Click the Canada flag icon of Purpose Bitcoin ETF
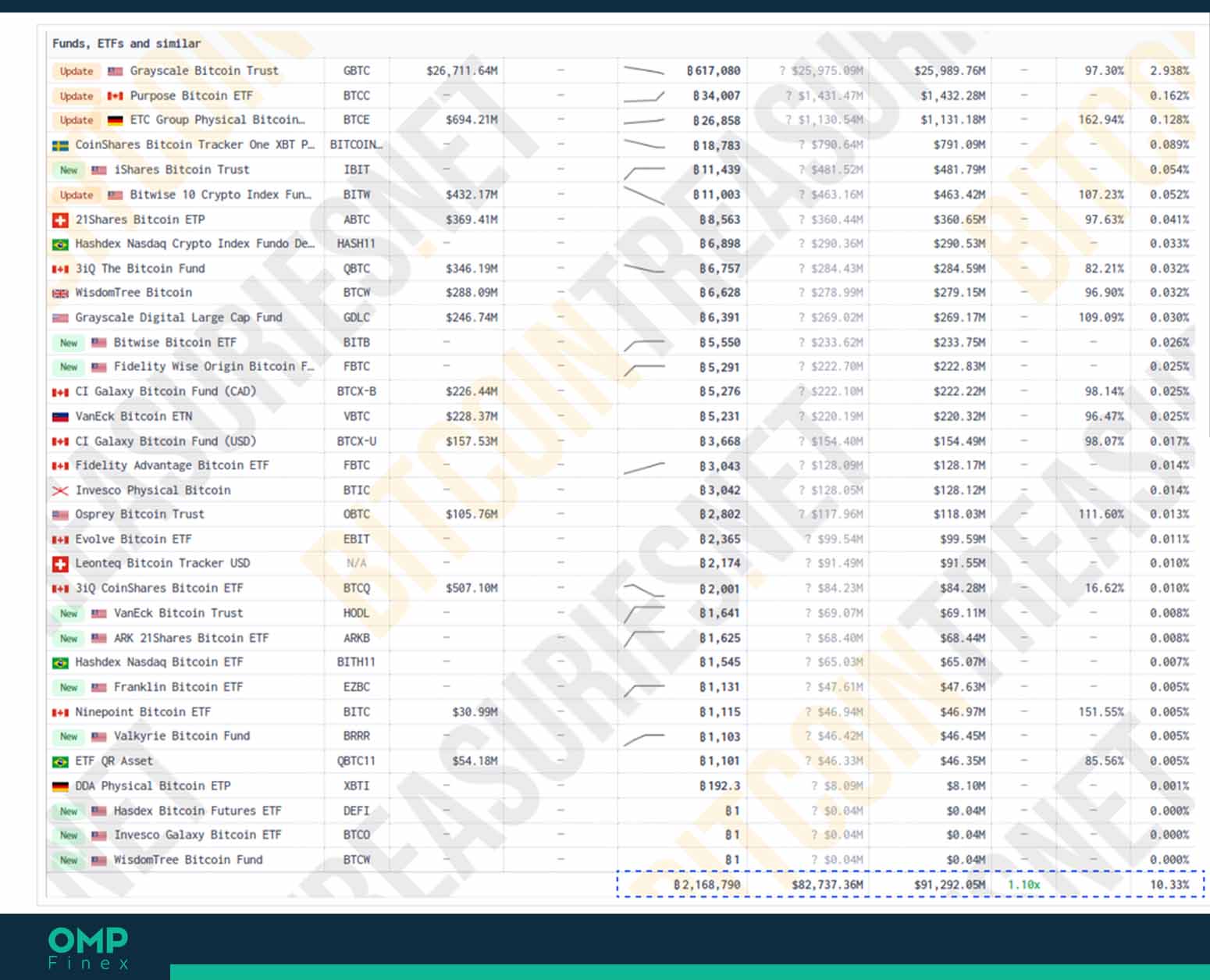 [116, 96]
